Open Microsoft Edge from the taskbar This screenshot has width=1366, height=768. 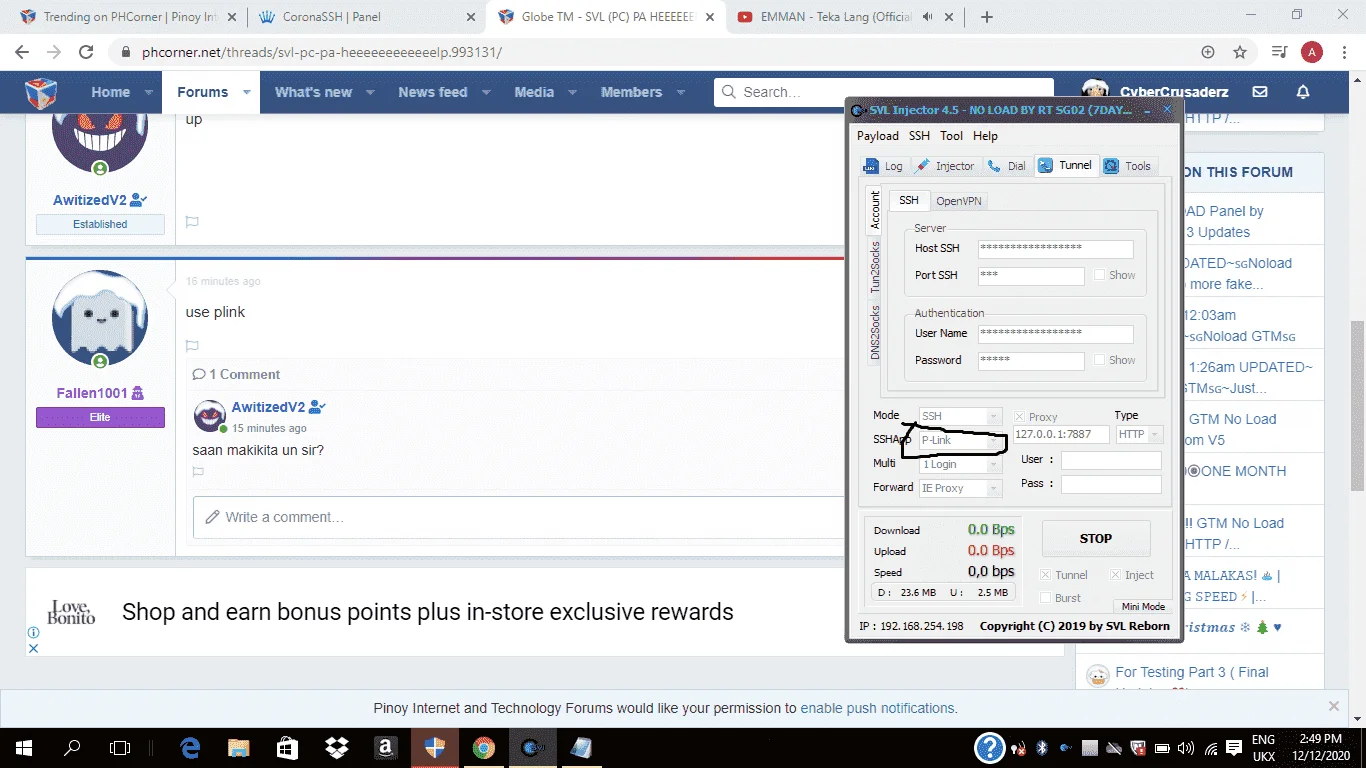(x=189, y=747)
